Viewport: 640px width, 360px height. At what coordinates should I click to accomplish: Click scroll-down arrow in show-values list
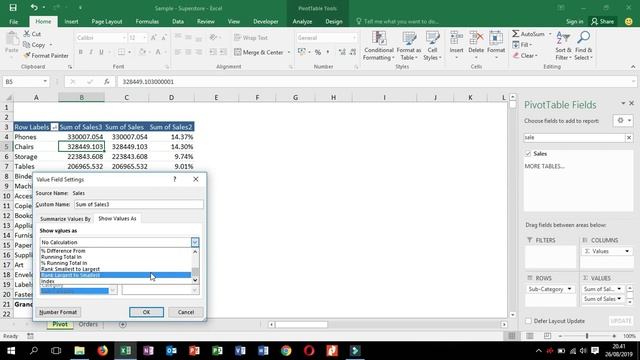(x=195, y=280)
